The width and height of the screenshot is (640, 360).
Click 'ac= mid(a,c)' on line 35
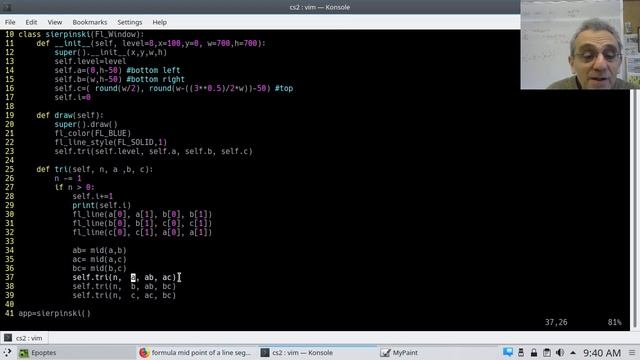coord(99,259)
